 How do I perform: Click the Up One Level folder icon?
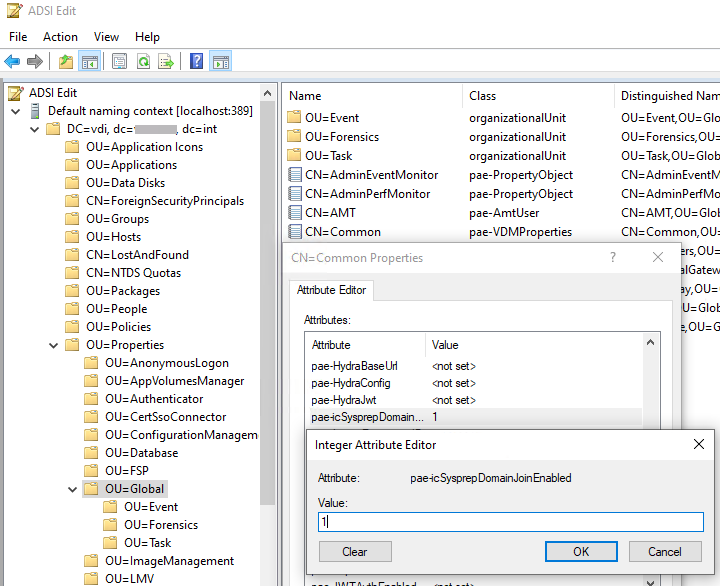66,61
